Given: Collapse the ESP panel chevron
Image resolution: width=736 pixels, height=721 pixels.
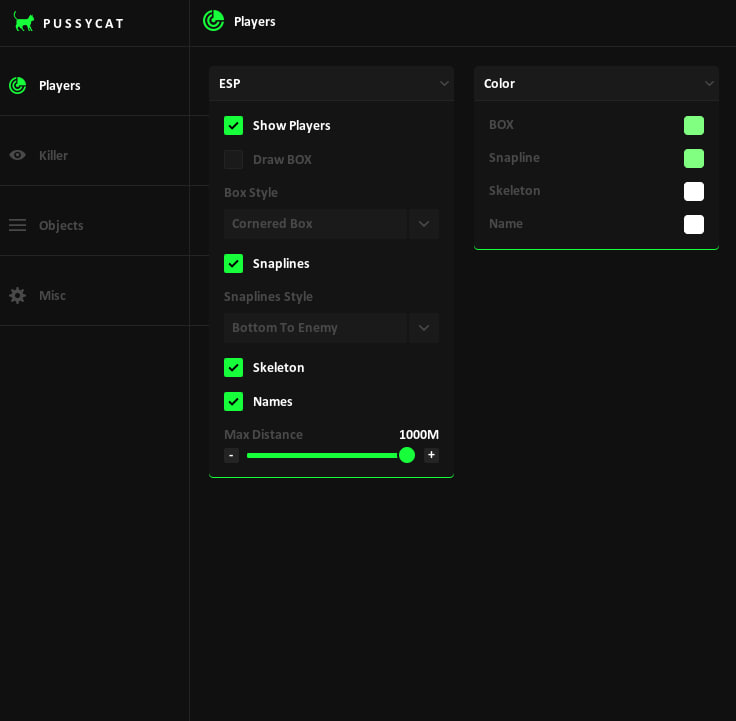Looking at the screenshot, I should tap(444, 84).
